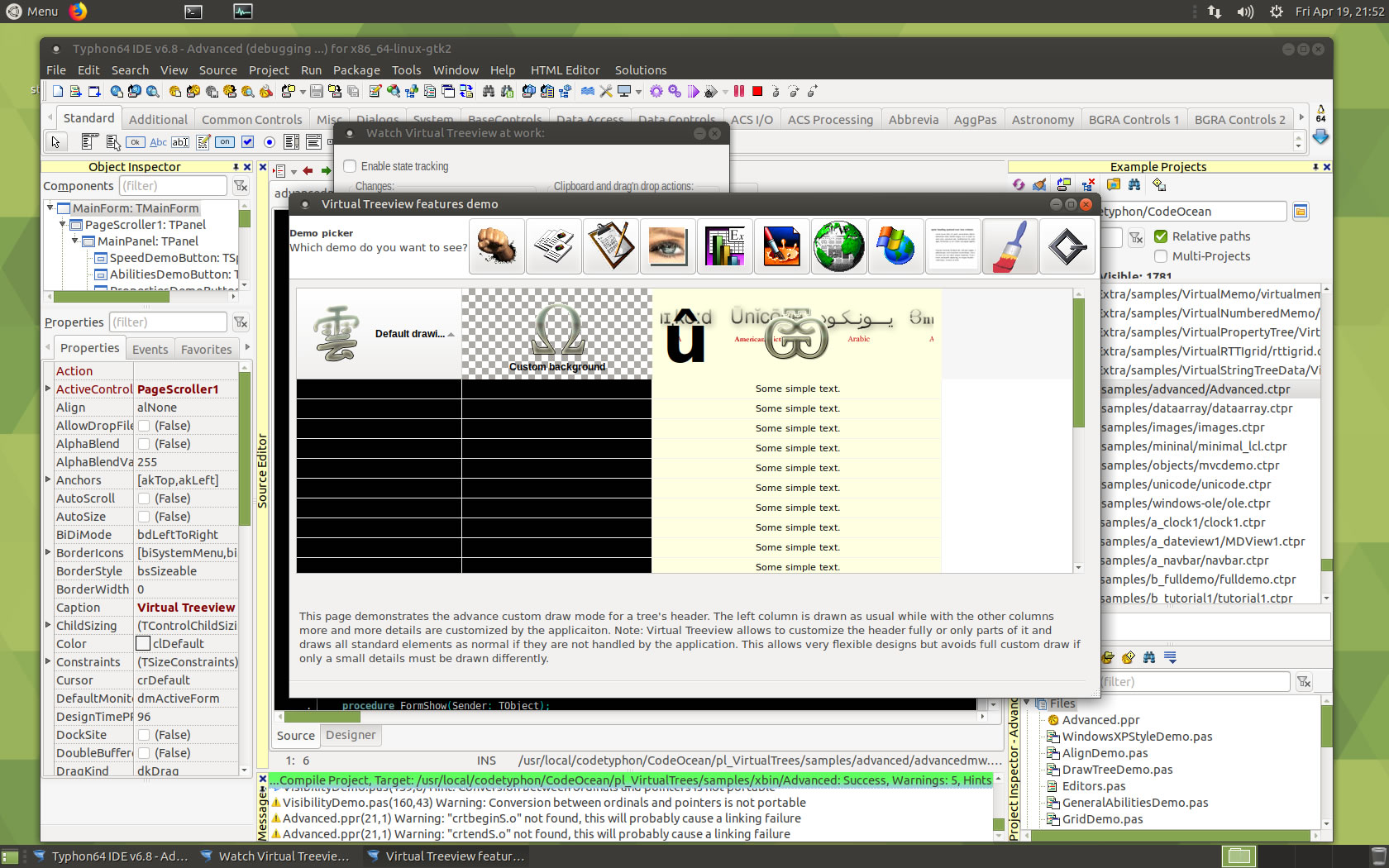Open the HTML Editor menu
1389x868 pixels.
(566, 70)
